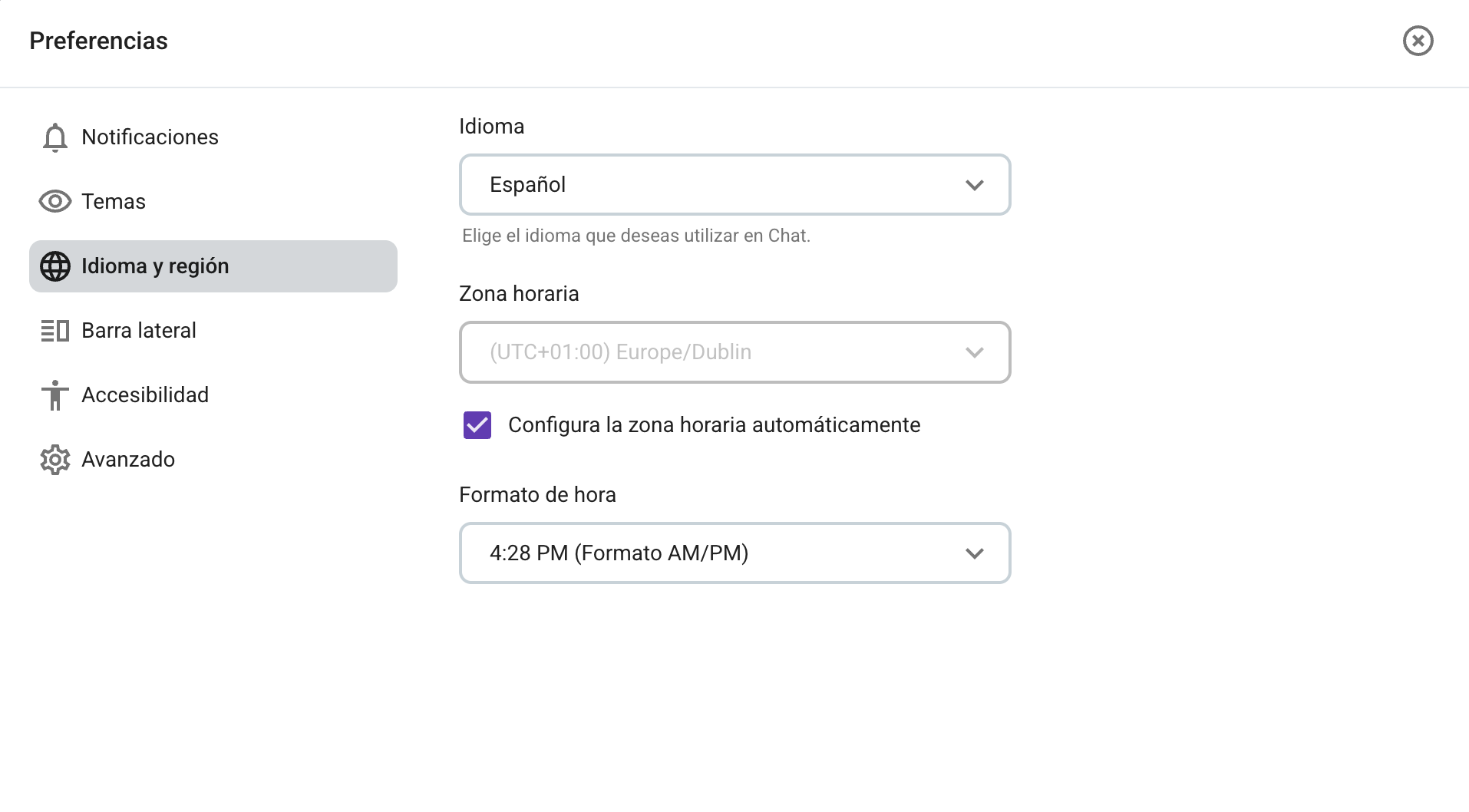
Task: Click the eye icon next to Temas
Action: (54, 202)
